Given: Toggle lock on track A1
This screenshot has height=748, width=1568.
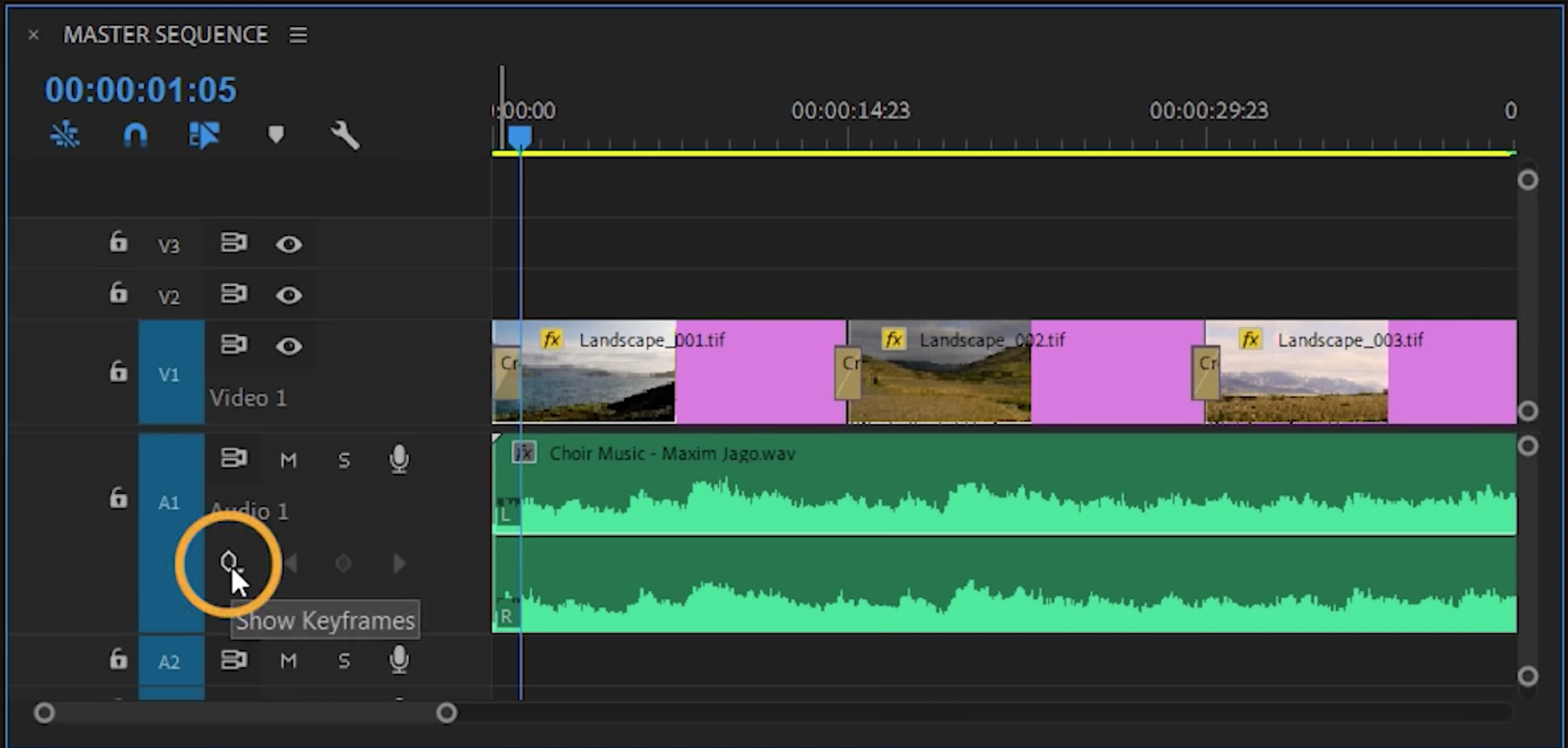Looking at the screenshot, I should (118, 497).
